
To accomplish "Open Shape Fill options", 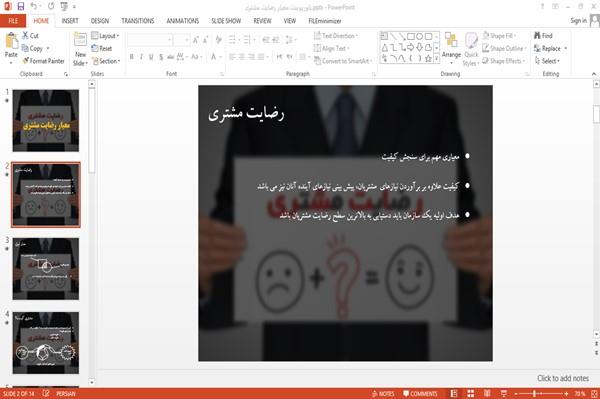I will click(x=499, y=36).
